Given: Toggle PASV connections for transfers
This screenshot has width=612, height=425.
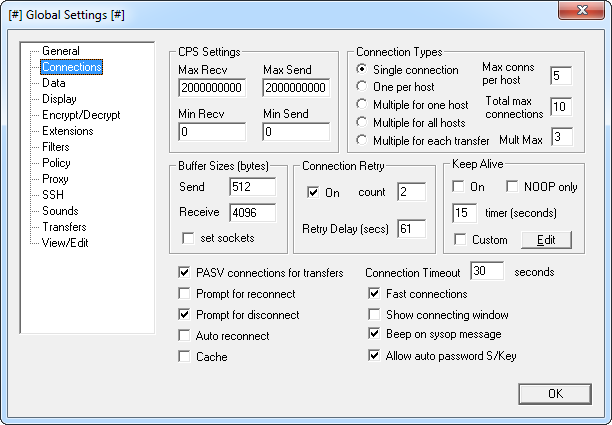Looking at the screenshot, I should (184, 272).
